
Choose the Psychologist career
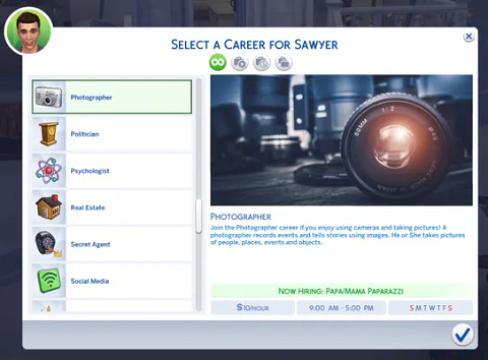click(112, 171)
